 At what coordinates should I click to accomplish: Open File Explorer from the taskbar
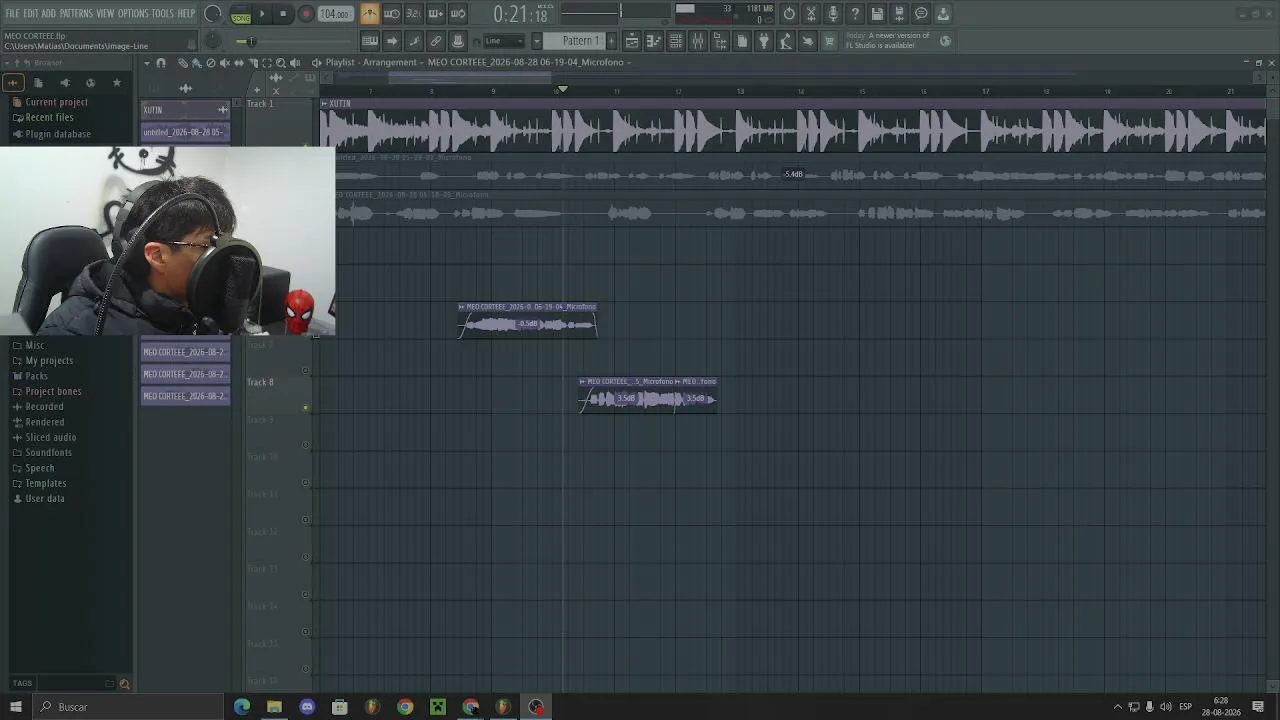pos(274,707)
